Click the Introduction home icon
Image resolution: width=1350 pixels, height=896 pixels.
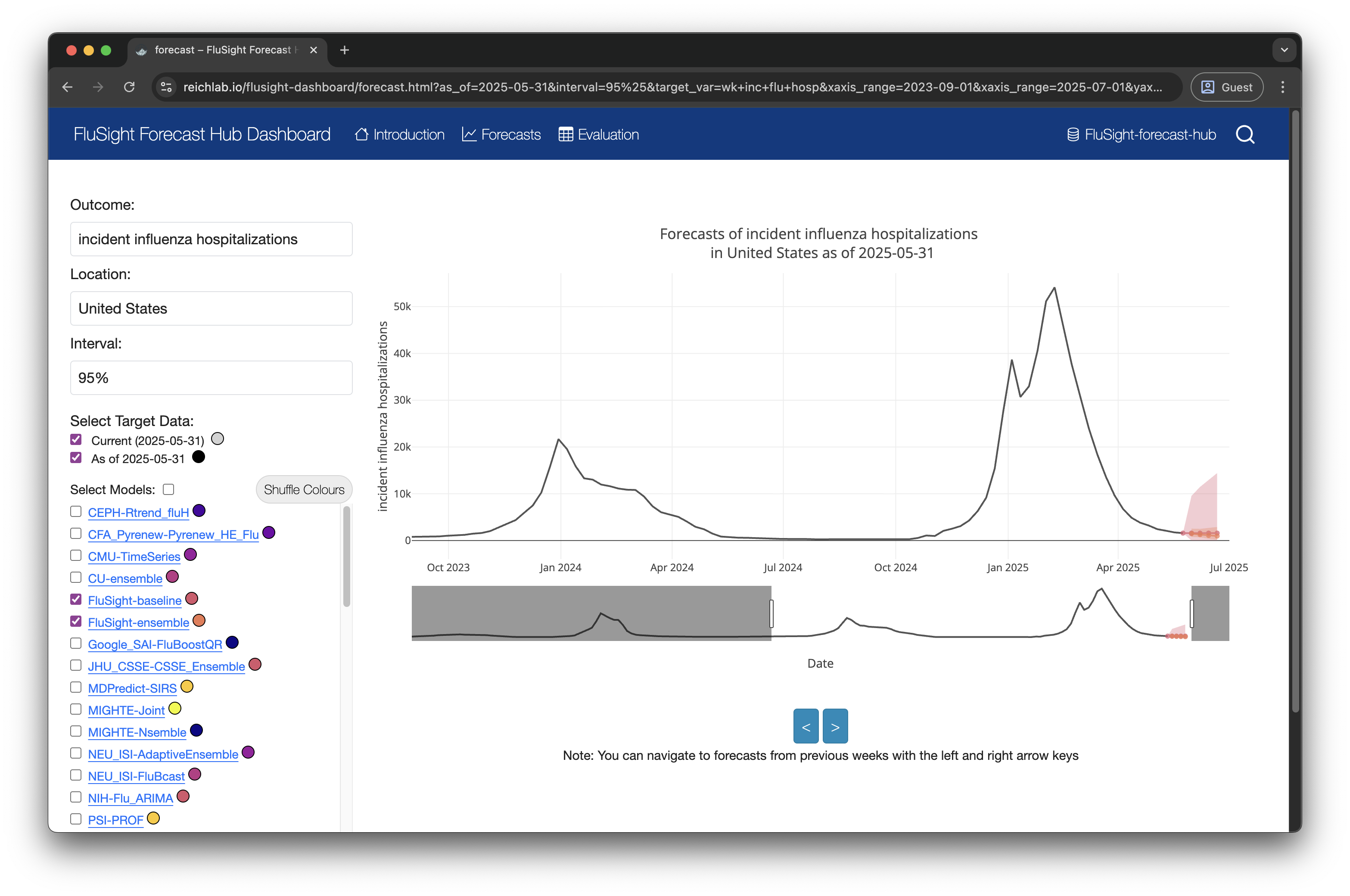[x=361, y=135]
